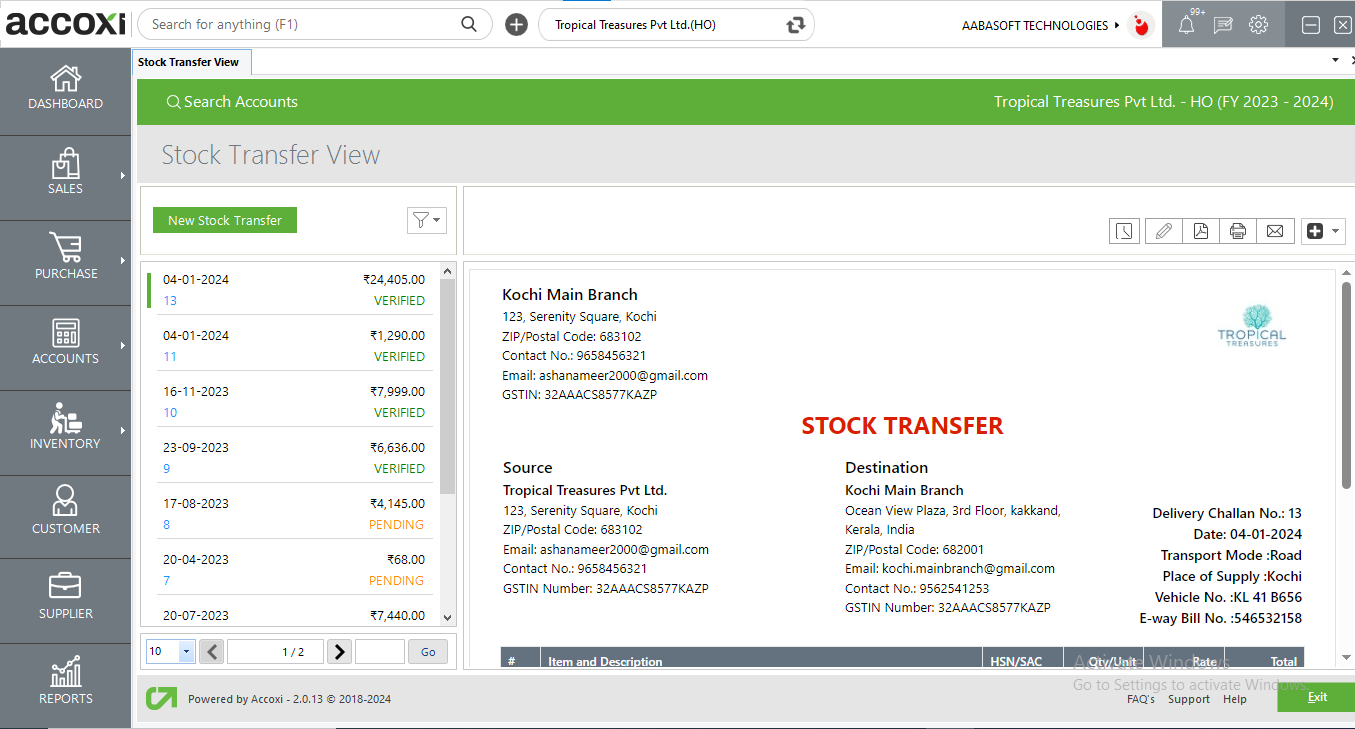
Task: Print the stock transfer document
Action: pos(1237,230)
